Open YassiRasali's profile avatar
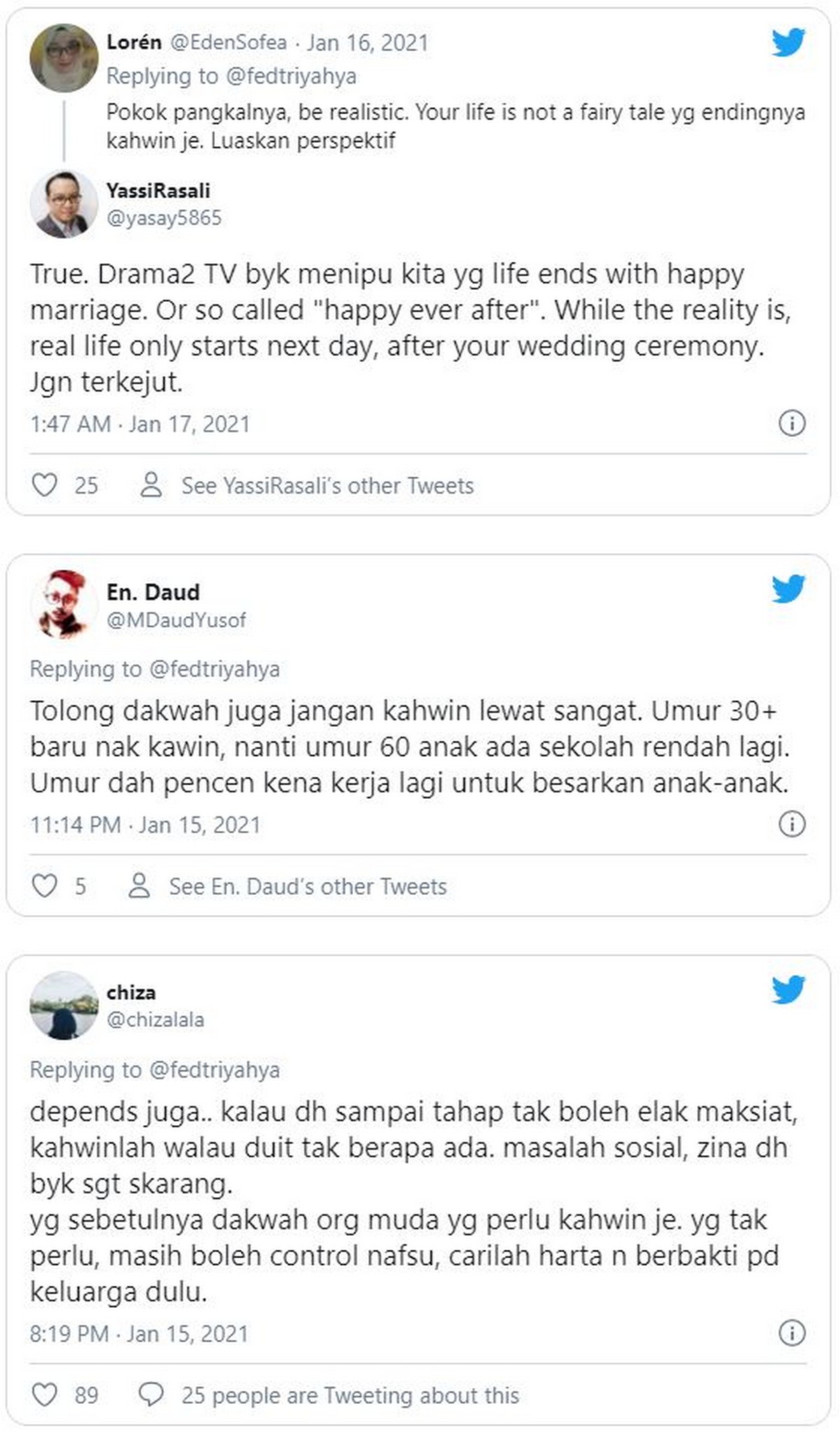The height and width of the screenshot is (1436, 840). point(64,204)
